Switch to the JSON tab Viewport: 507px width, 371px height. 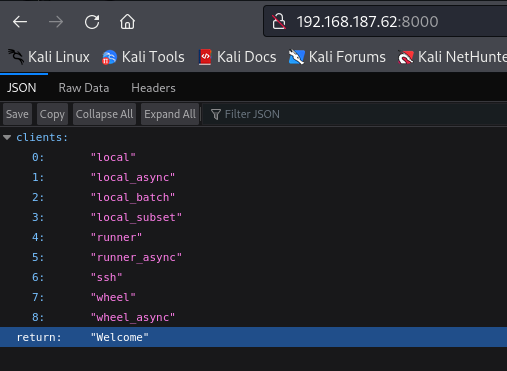coord(22,88)
